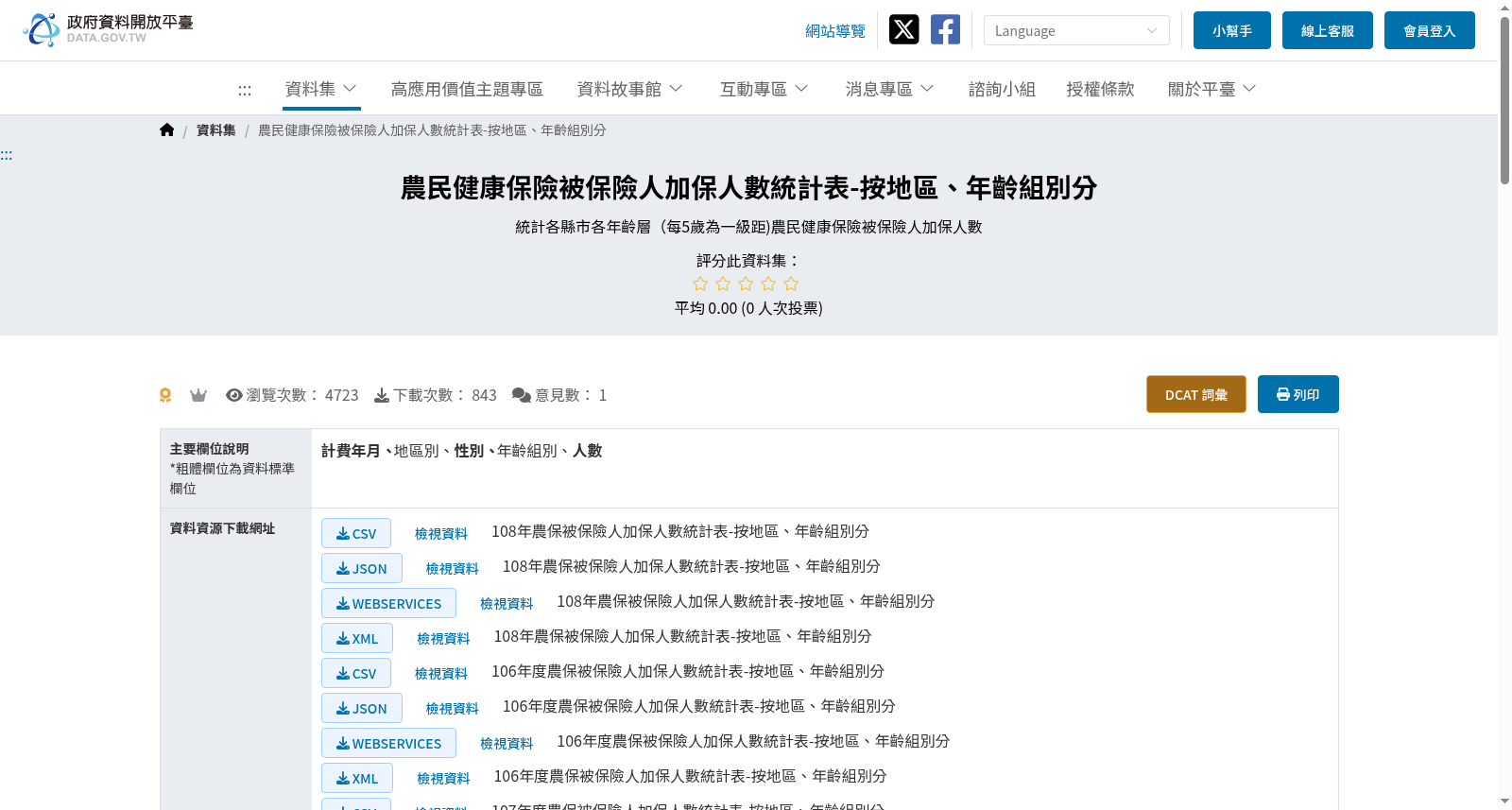The width and height of the screenshot is (1512, 810).
Task: Open 高應用價值主題專區 in the navigation
Action: [x=467, y=89]
